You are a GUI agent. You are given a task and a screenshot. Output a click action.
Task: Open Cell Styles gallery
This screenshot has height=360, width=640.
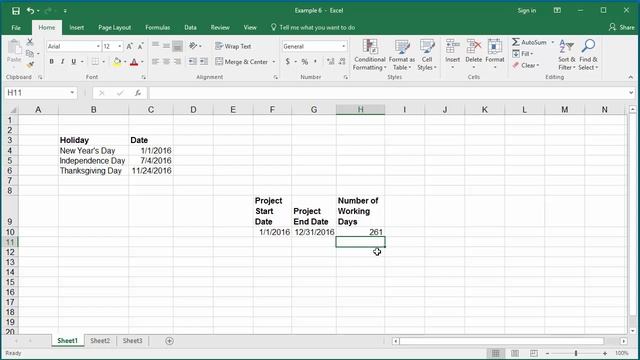[427, 55]
